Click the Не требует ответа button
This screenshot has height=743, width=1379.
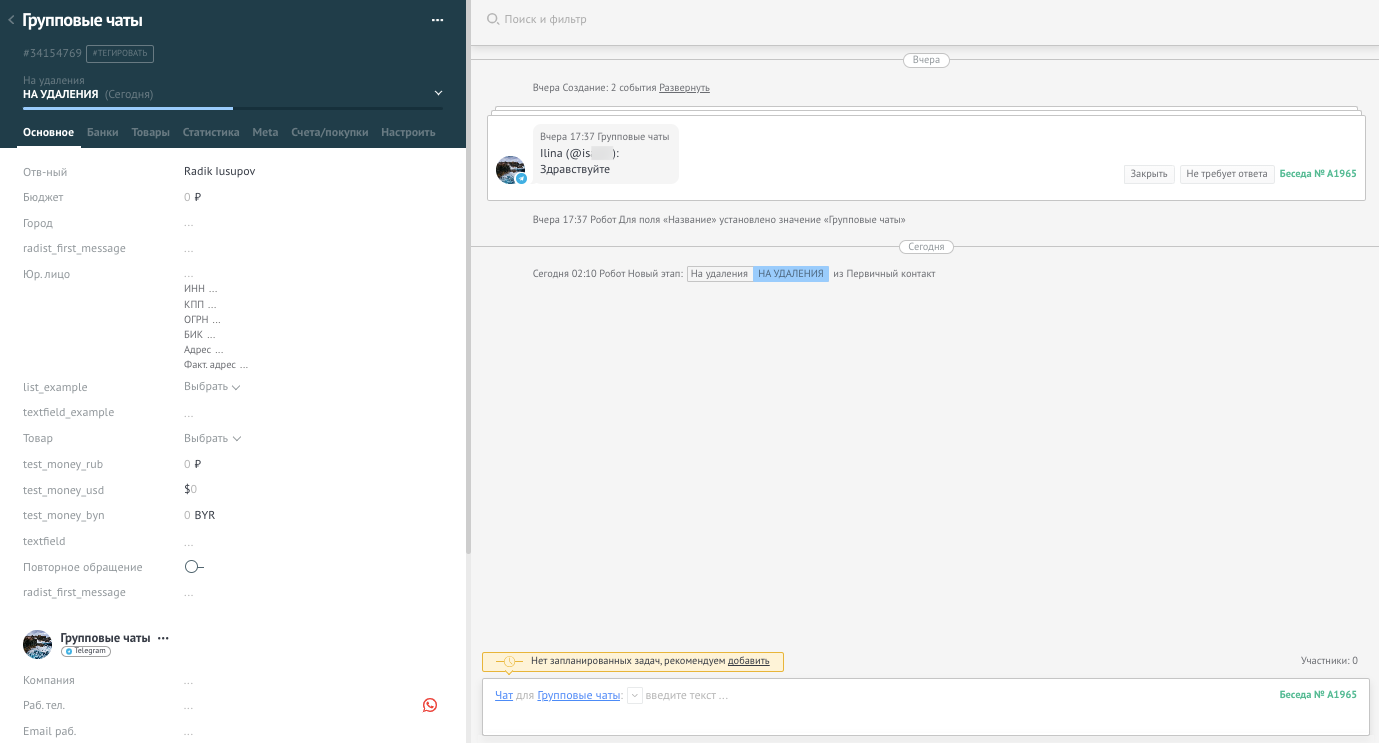tap(1227, 174)
